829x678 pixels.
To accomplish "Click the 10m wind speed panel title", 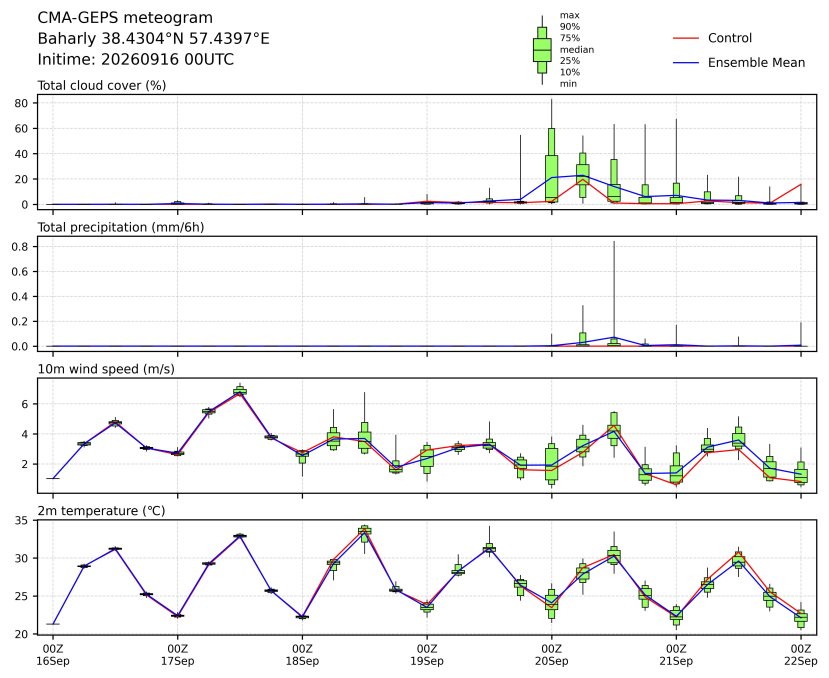I will [x=106, y=369].
